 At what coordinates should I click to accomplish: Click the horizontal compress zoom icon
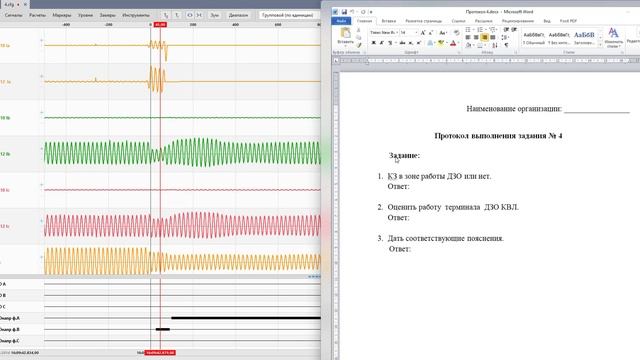199,15
